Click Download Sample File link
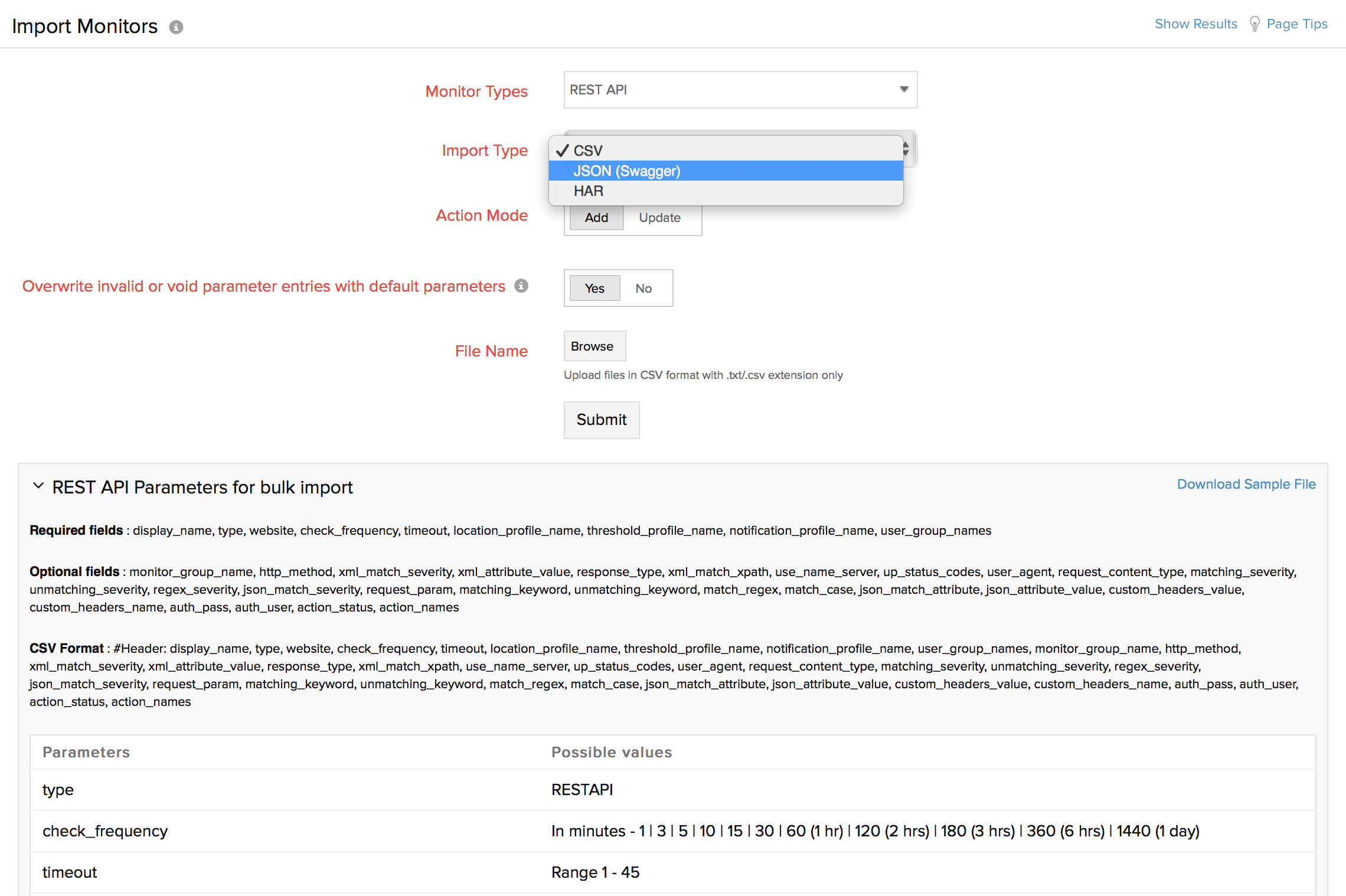Image resolution: width=1346 pixels, height=896 pixels. [x=1246, y=485]
